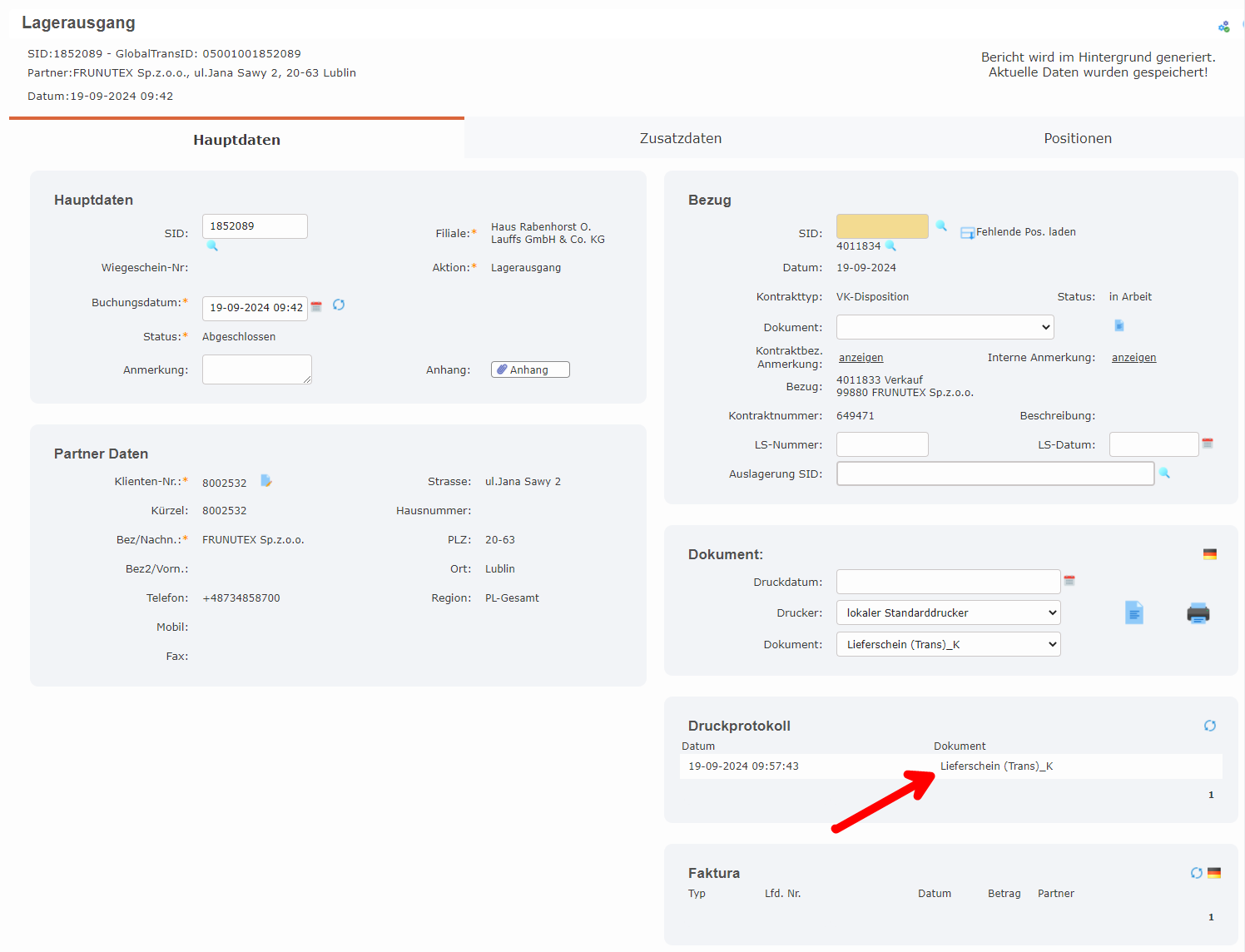
Task: Click the German flag icon in Faktura
Action: point(1214,873)
